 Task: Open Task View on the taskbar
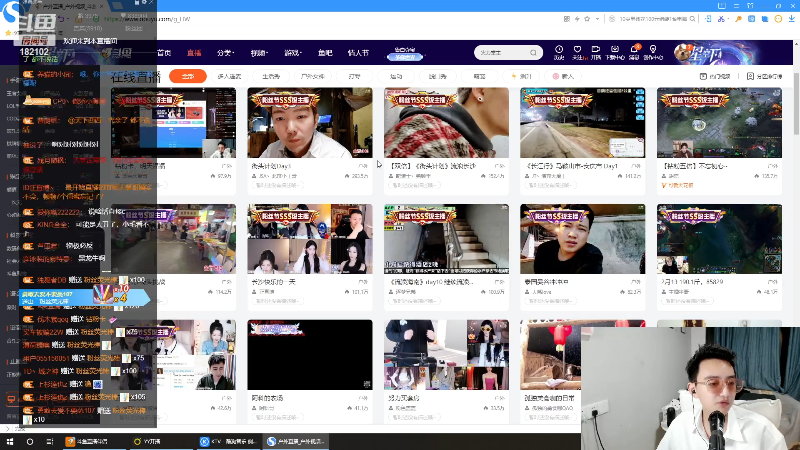[49, 441]
